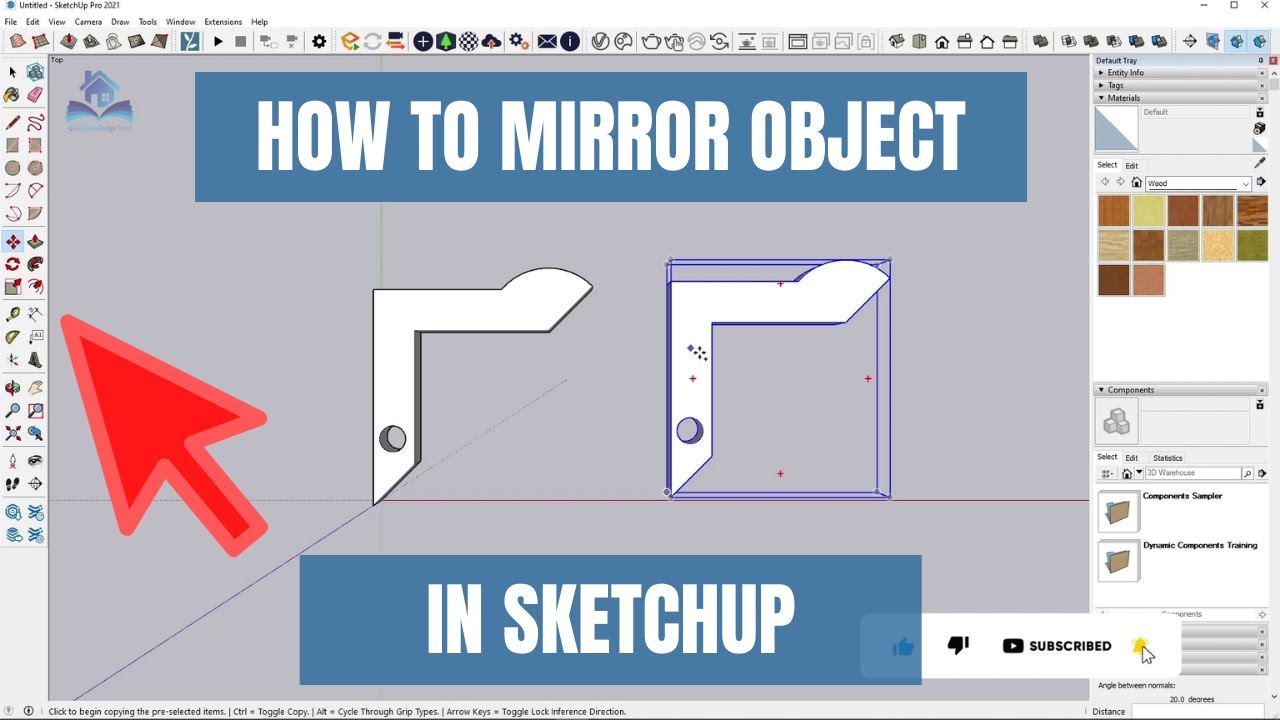Select the arrow Select tool

point(13,72)
